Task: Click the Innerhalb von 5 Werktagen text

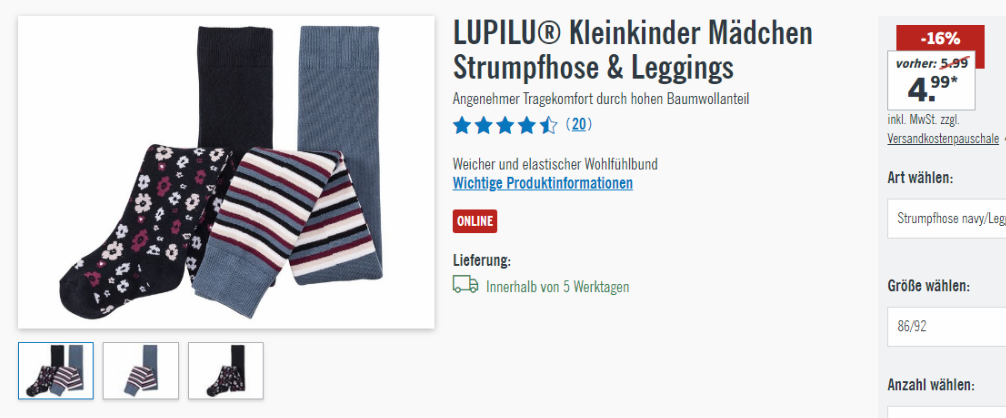Action: click(558, 287)
